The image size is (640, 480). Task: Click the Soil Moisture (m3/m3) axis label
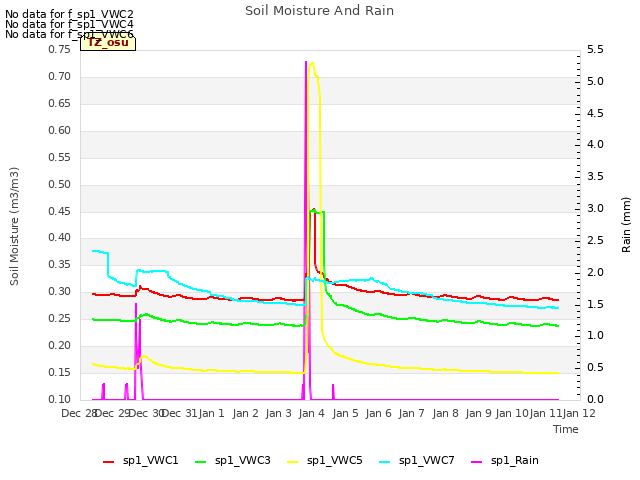coord(14,226)
